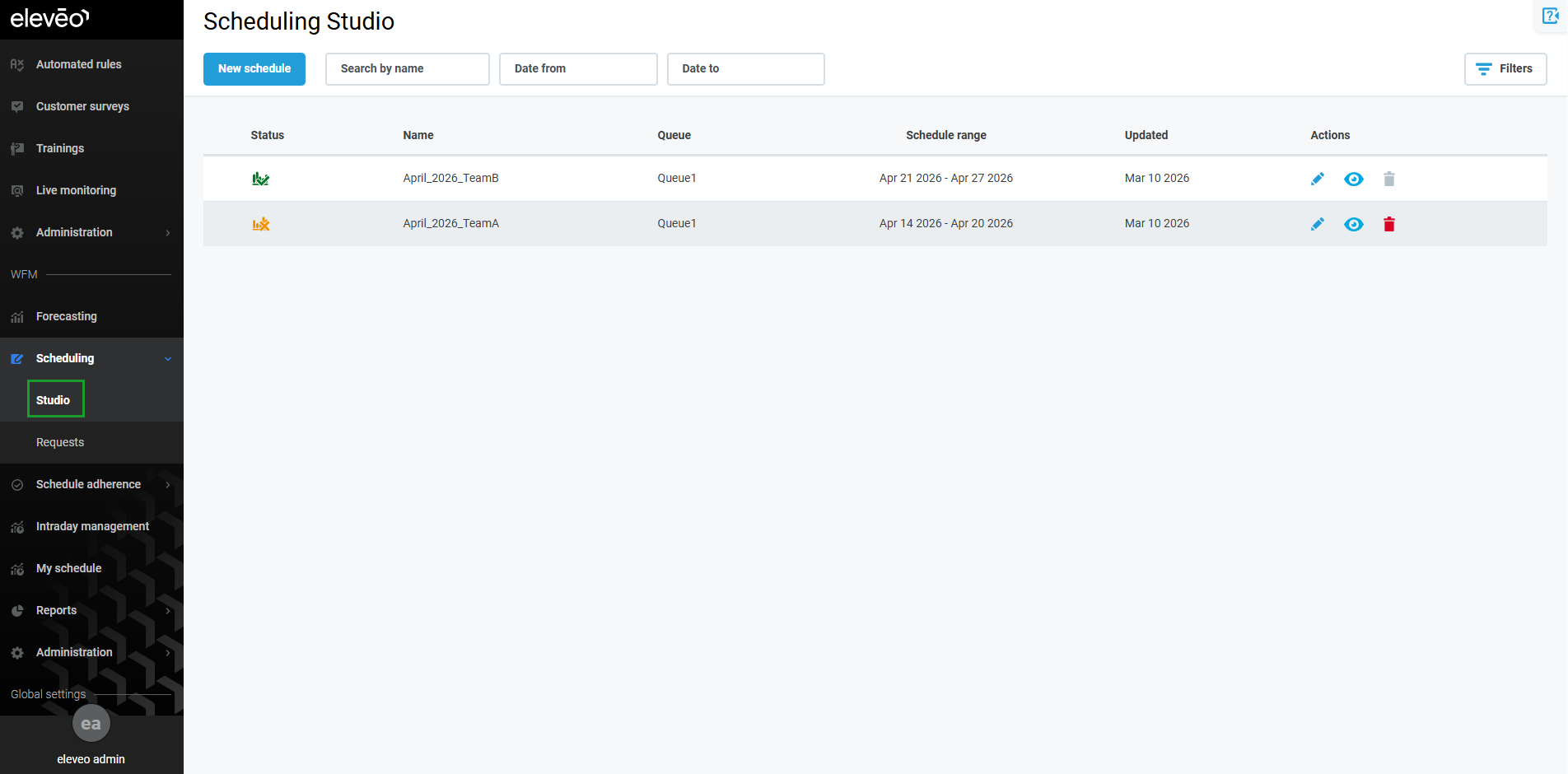
Task: Click Mar 10 2026 in April_2026_TeamA row
Action: click(x=1157, y=223)
